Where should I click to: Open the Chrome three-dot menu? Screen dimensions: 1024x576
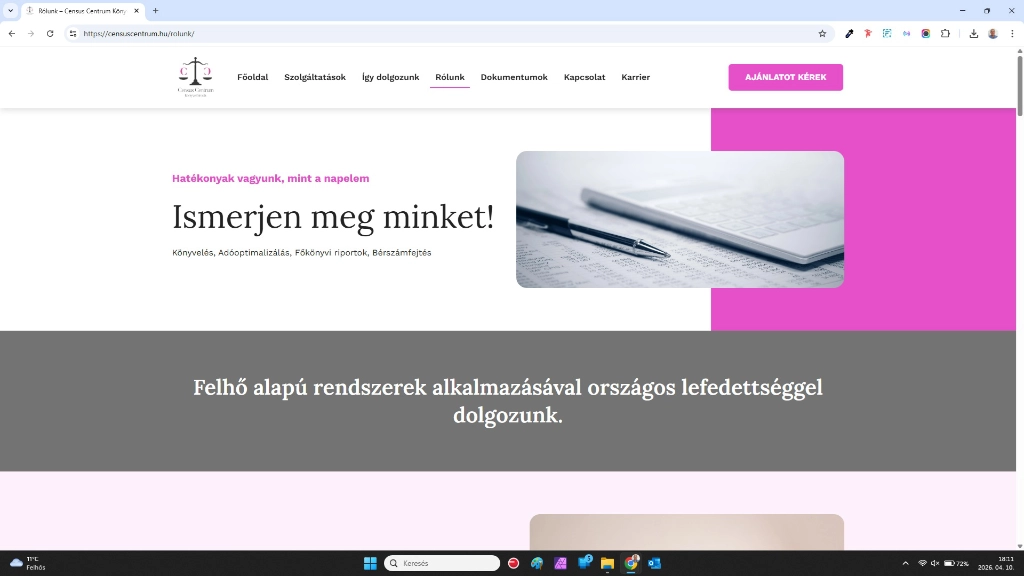coord(1011,33)
